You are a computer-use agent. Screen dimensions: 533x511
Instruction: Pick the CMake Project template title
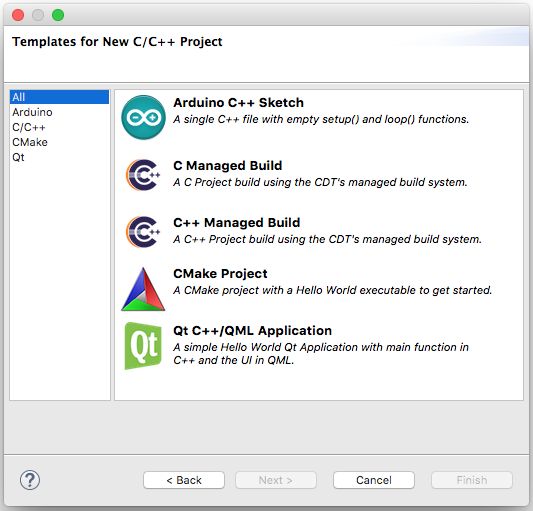[220, 274]
